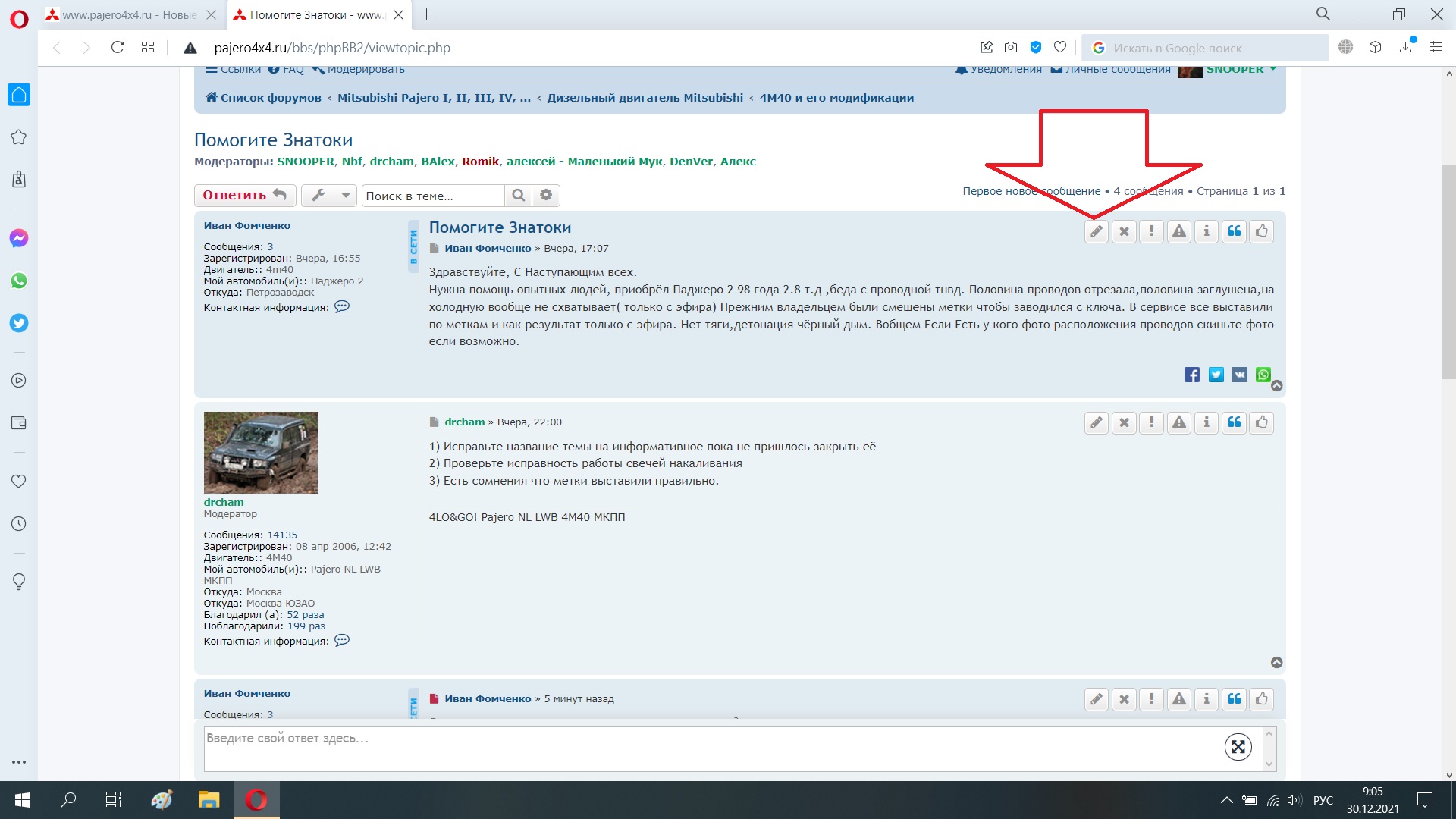1456x819 pixels.
Task: Click info icon on drcham's post
Action: point(1206,422)
